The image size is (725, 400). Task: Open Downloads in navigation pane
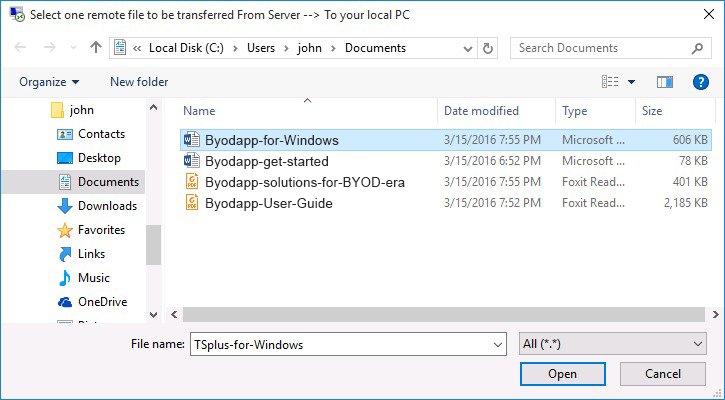(x=107, y=206)
